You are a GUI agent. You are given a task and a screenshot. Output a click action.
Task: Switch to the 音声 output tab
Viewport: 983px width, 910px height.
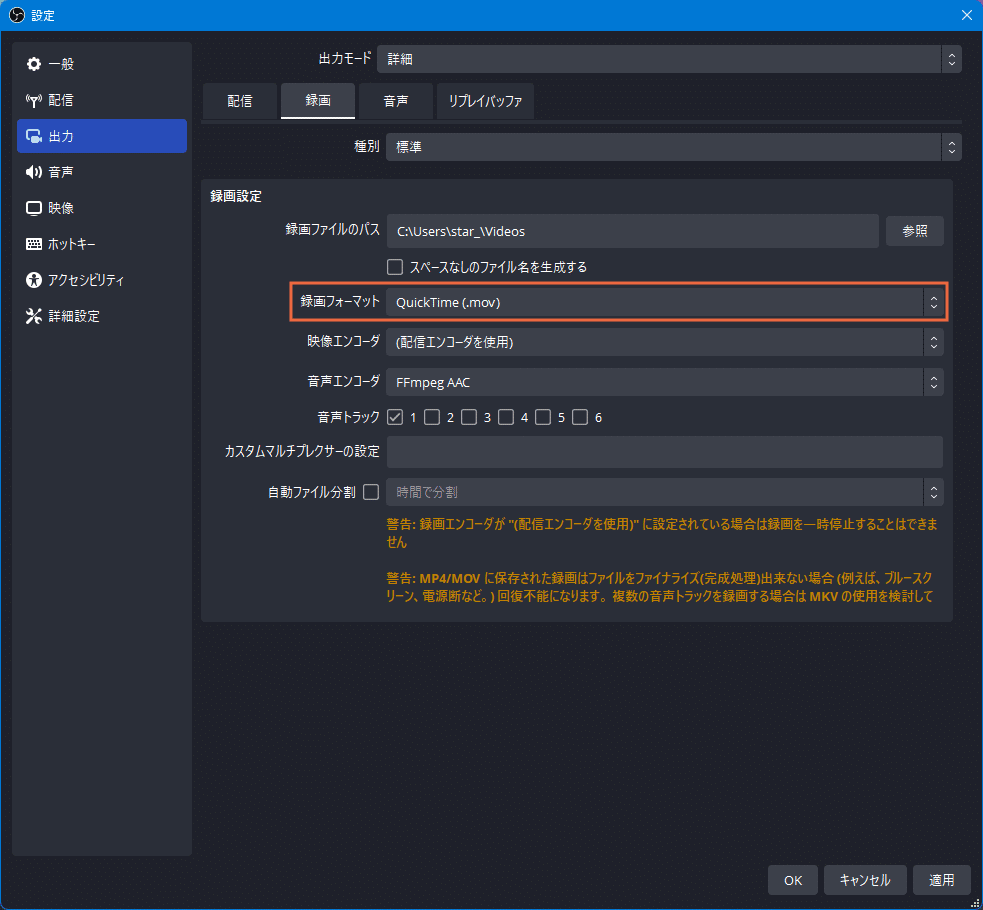click(x=396, y=101)
